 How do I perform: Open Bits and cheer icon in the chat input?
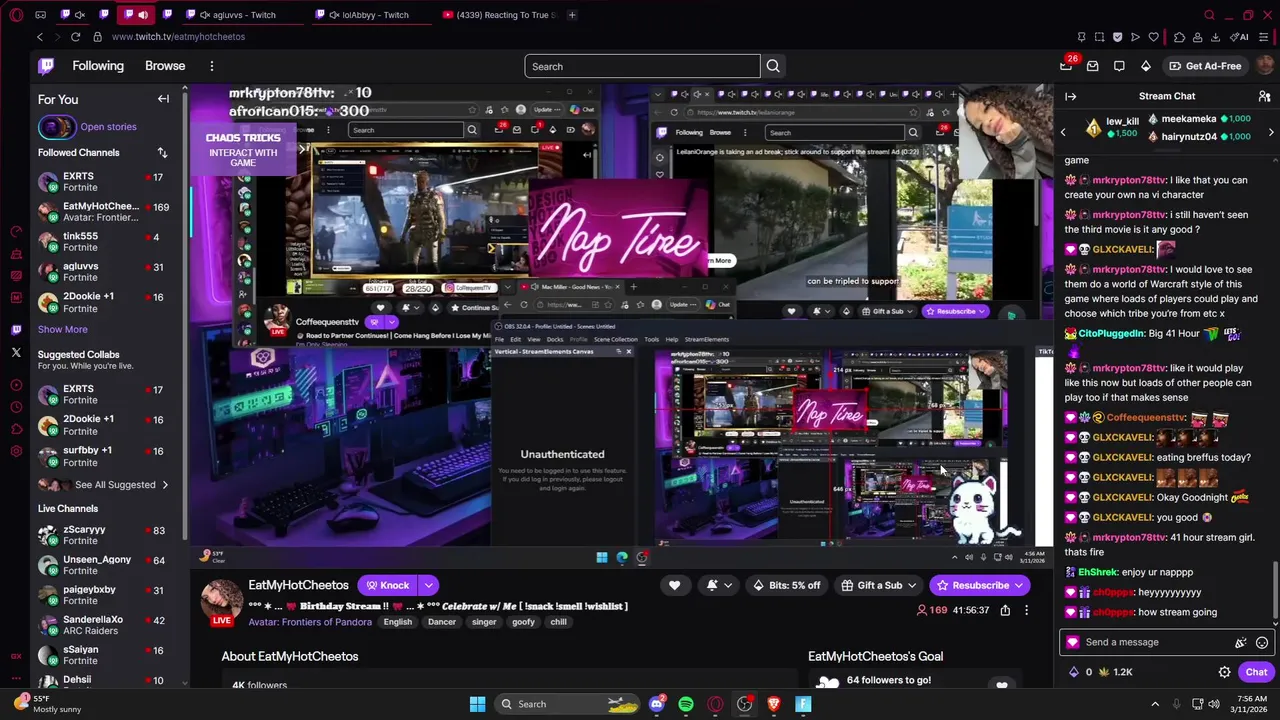tap(1240, 643)
